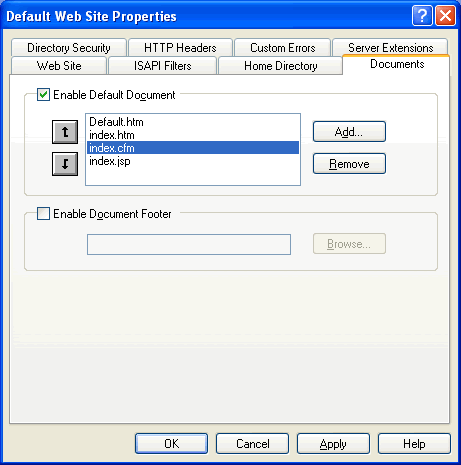Remove the selected default document
This screenshot has width=461, height=465.
[349, 164]
